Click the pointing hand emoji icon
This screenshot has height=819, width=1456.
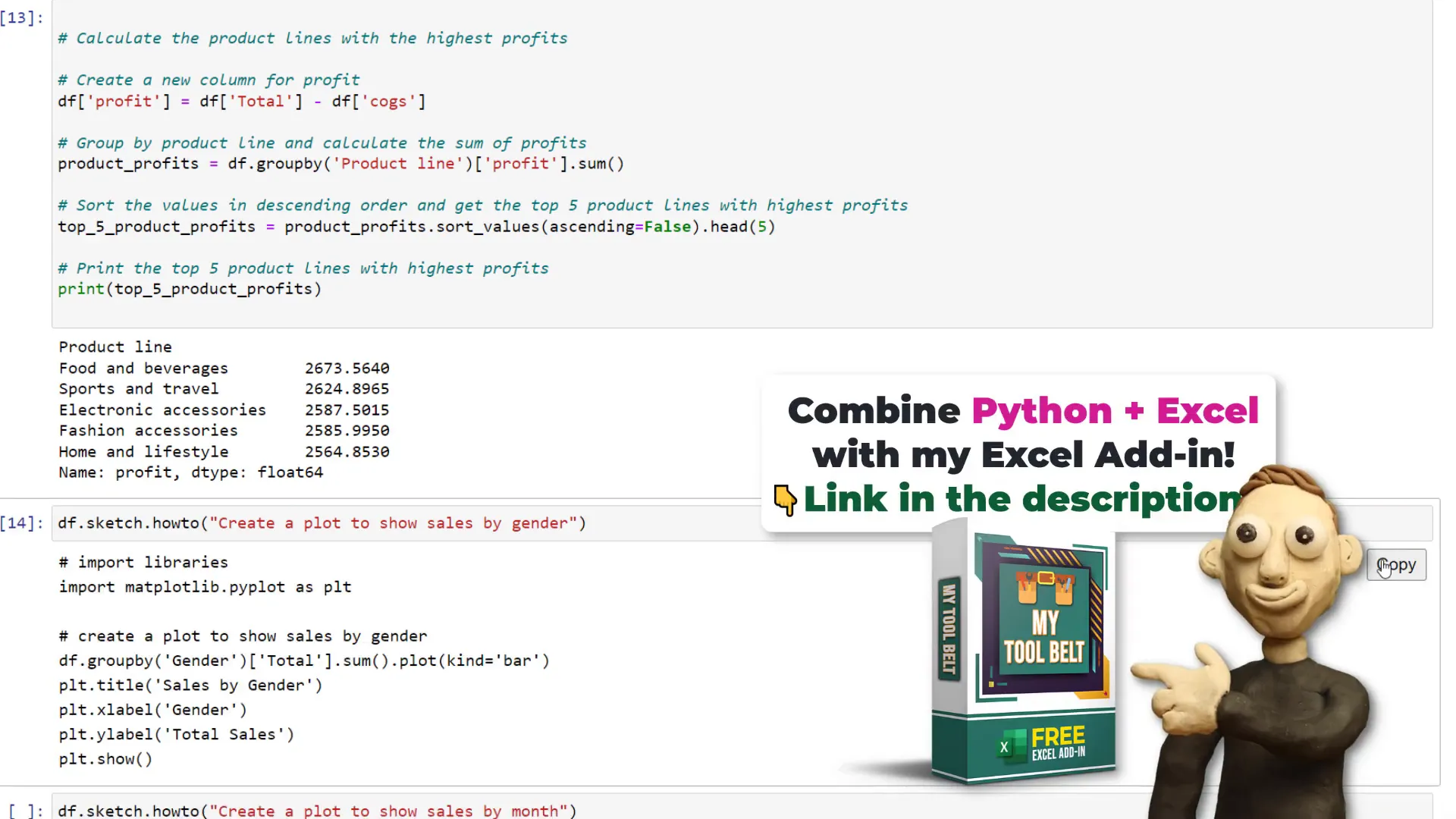[x=785, y=500]
